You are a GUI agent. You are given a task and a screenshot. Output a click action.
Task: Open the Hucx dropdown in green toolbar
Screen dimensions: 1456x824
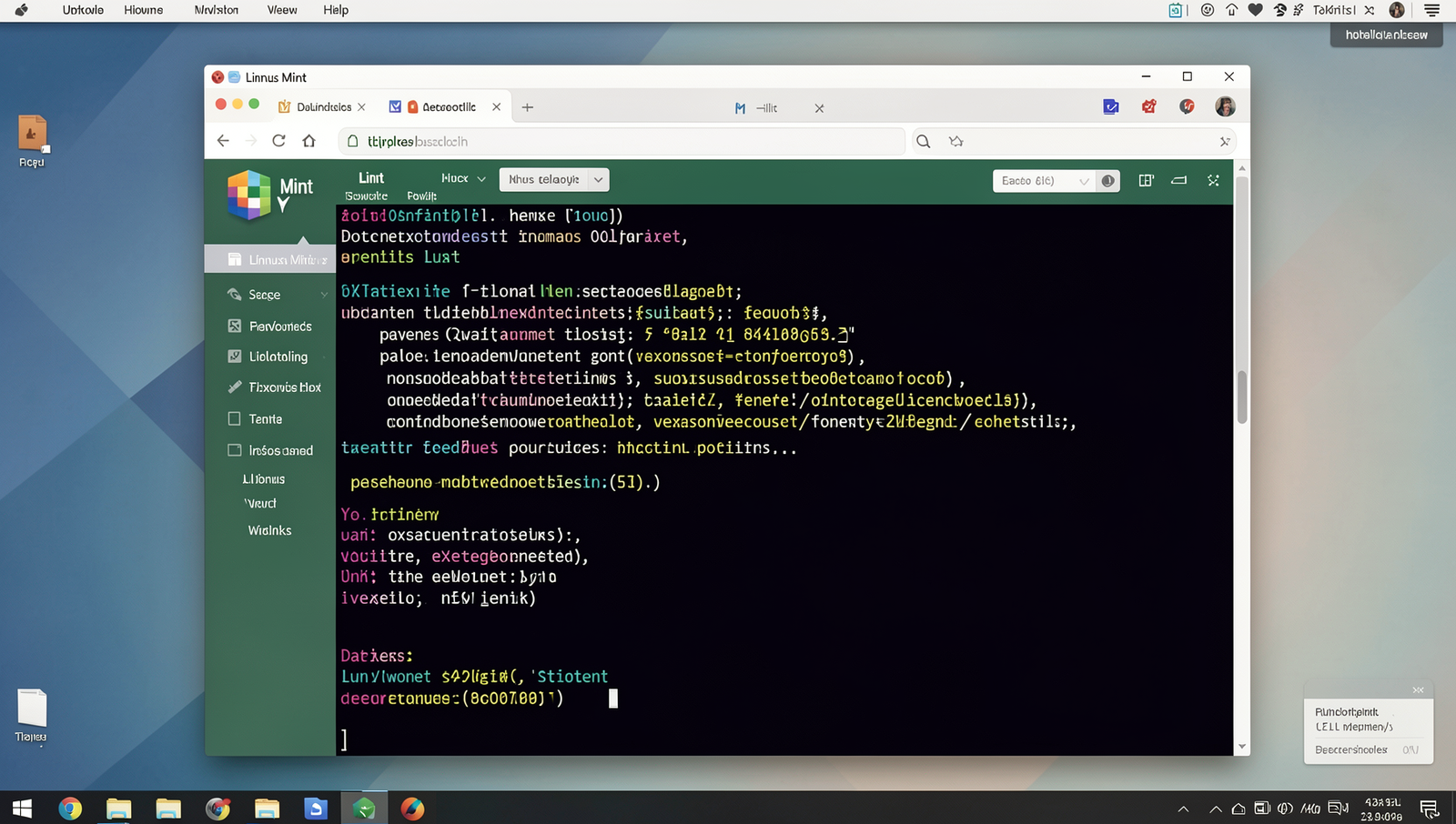click(x=464, y=178)
